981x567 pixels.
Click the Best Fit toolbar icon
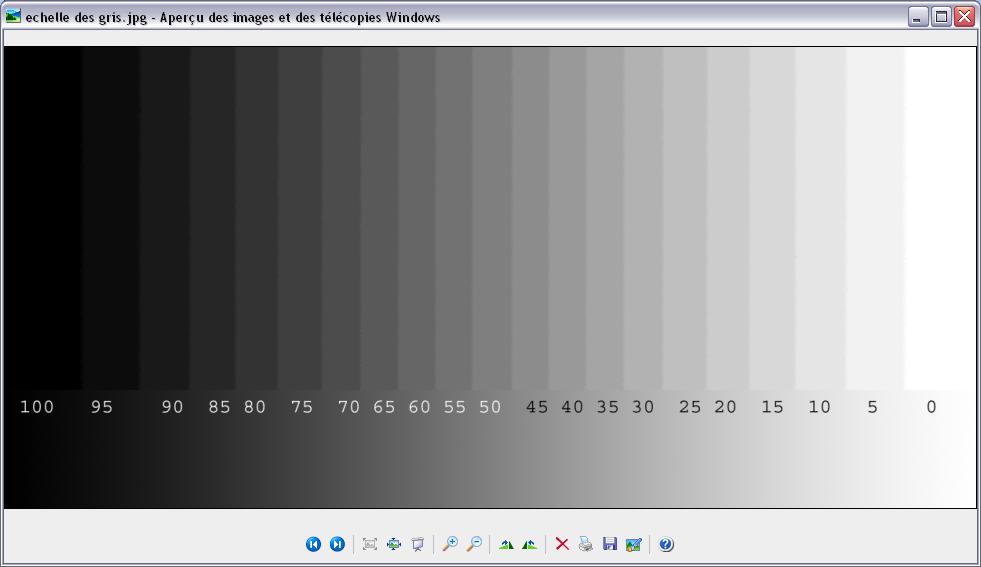coord(370,544)
